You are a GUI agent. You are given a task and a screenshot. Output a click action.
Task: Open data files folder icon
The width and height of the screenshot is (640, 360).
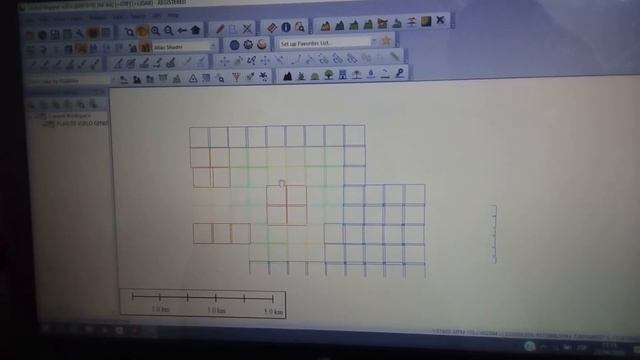pyautogui.click(x=29, y=36)
